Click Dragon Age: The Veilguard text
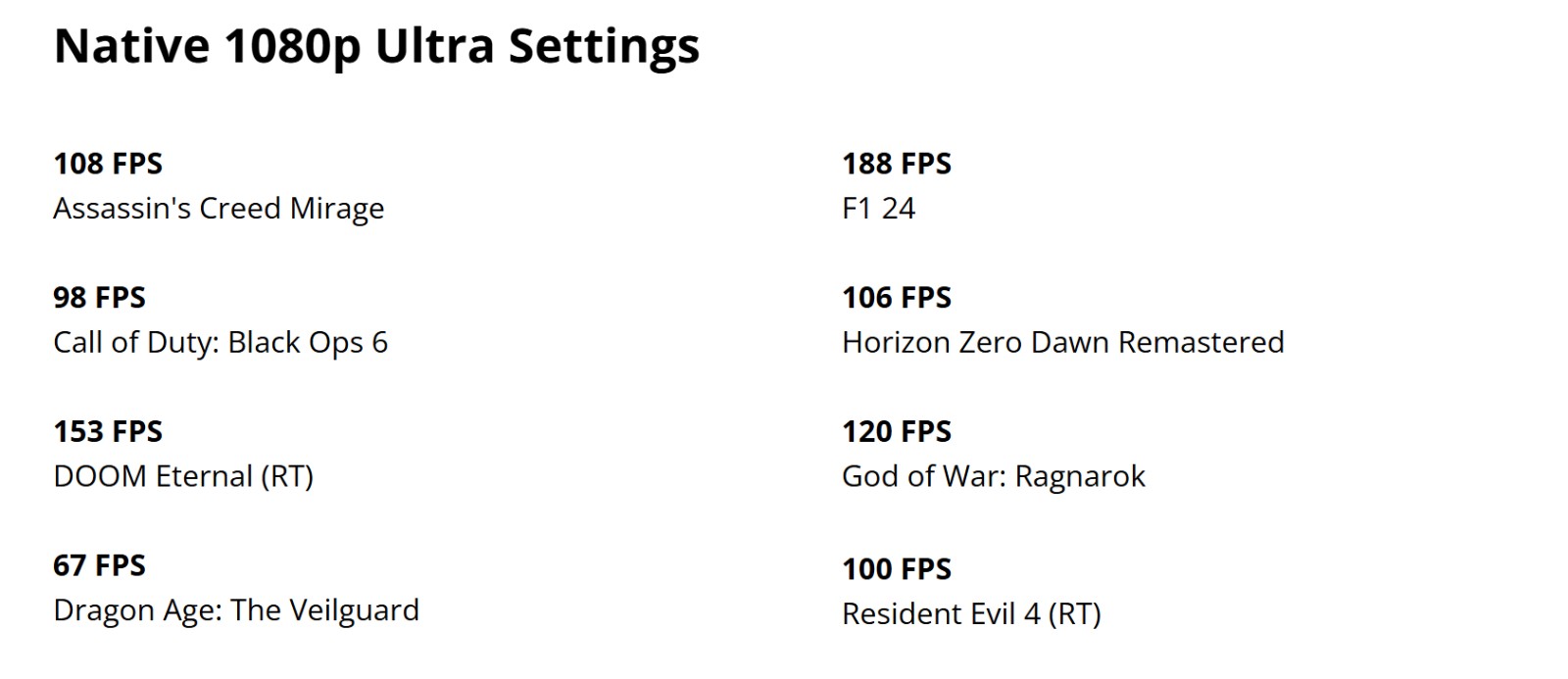 coord(236,610)
